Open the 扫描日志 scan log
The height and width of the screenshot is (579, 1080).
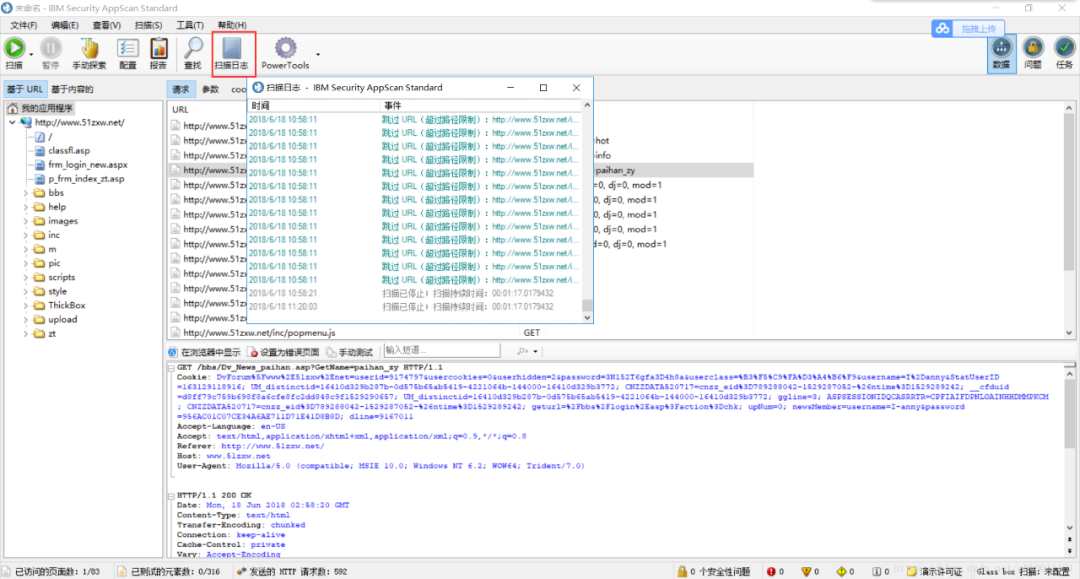(231, 54)
